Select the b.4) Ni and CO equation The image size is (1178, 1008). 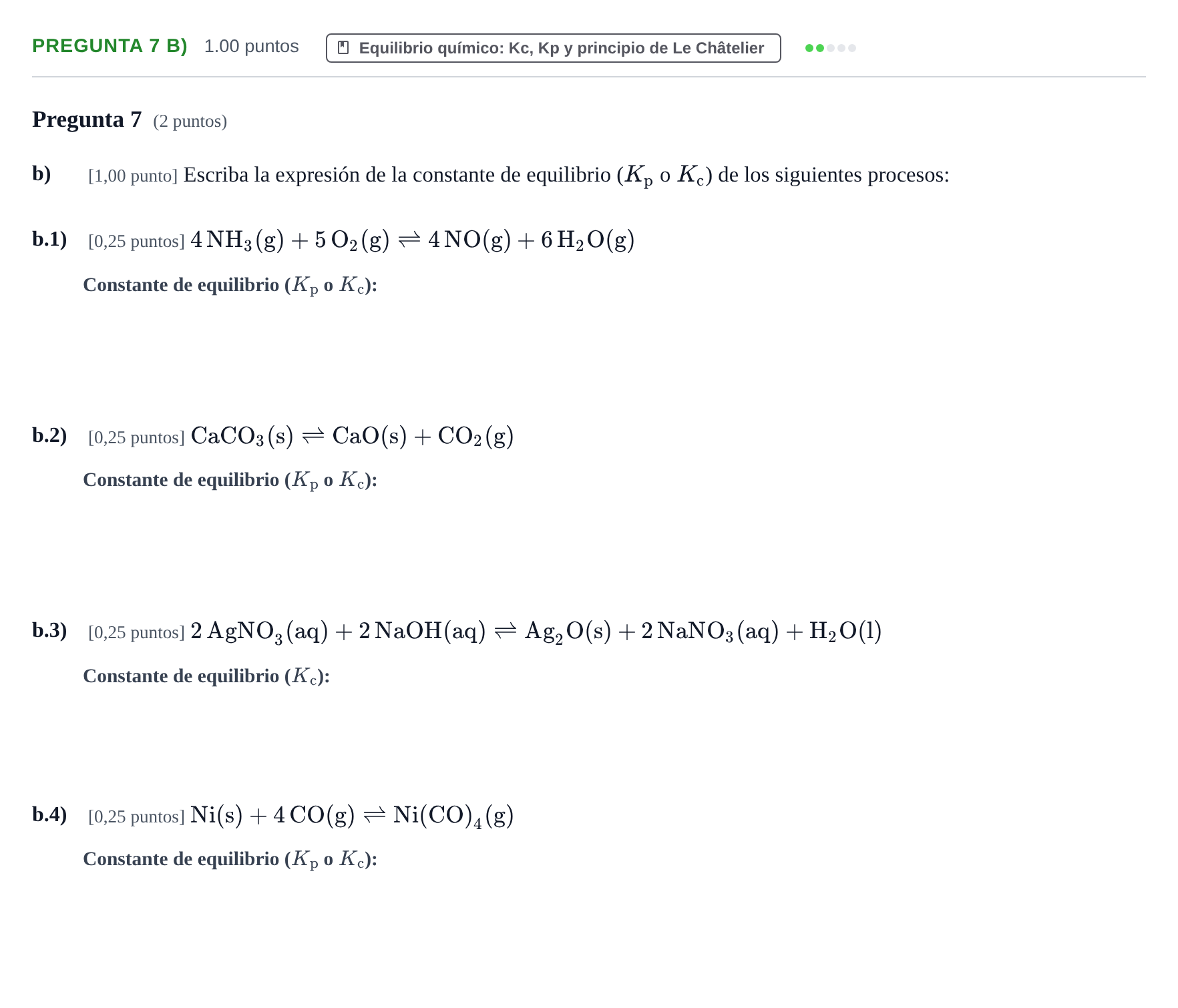352,816
